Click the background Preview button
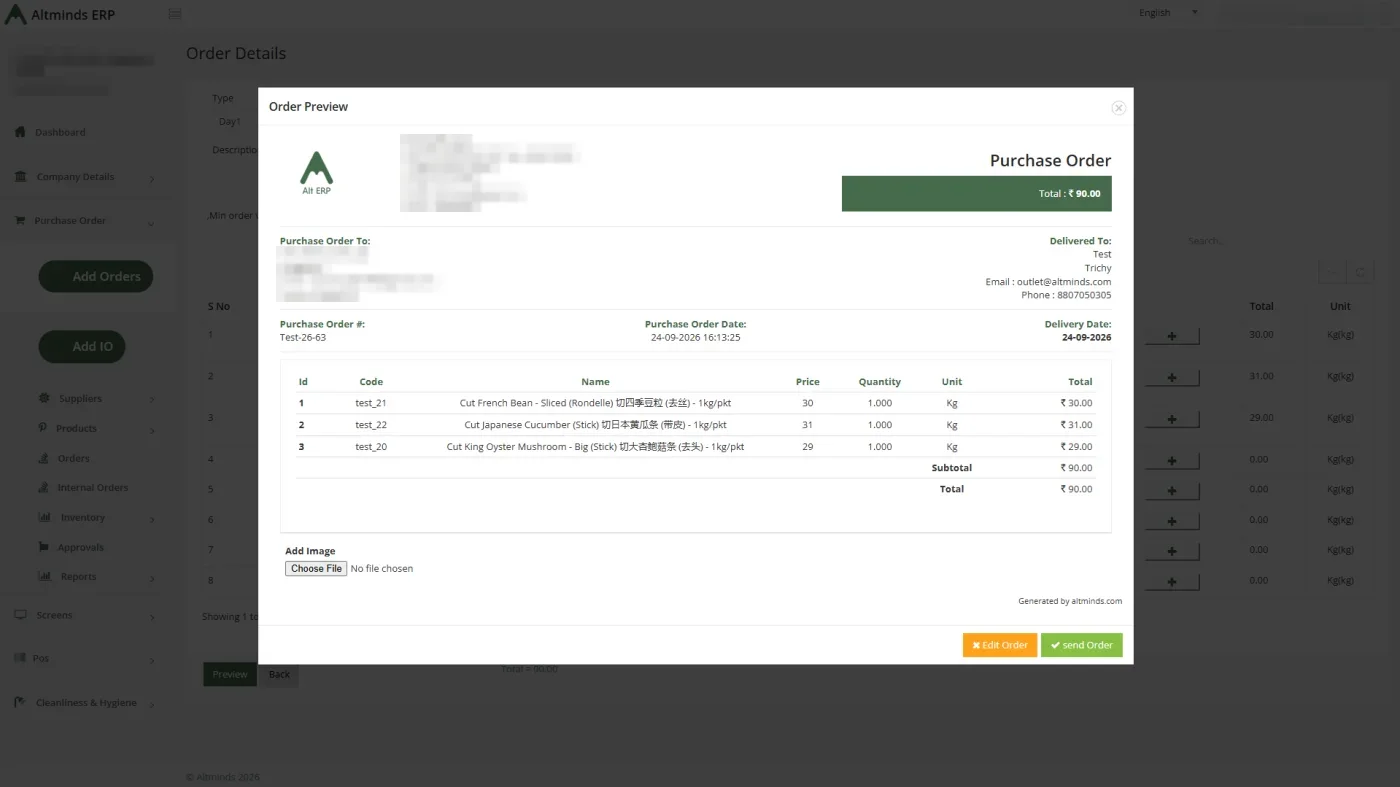 (230, 674)
